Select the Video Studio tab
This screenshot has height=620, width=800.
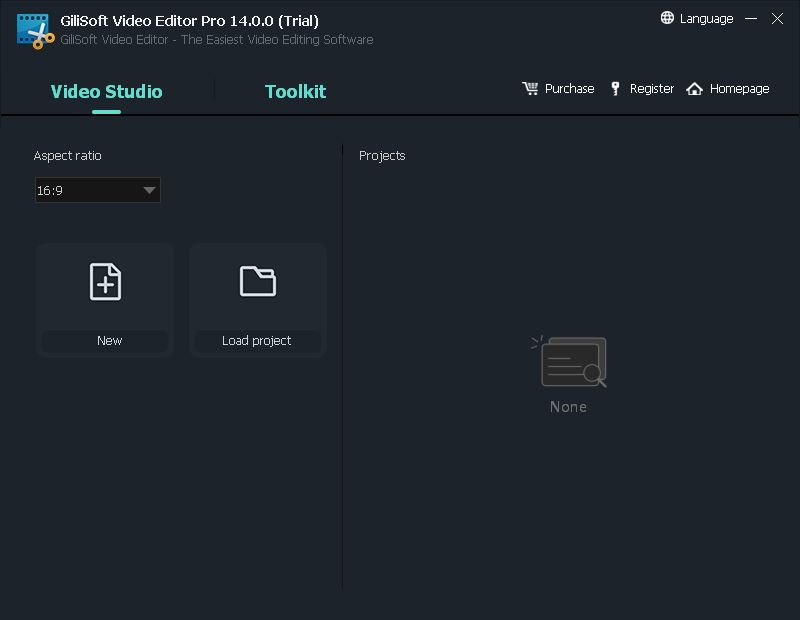pos(106,91)
